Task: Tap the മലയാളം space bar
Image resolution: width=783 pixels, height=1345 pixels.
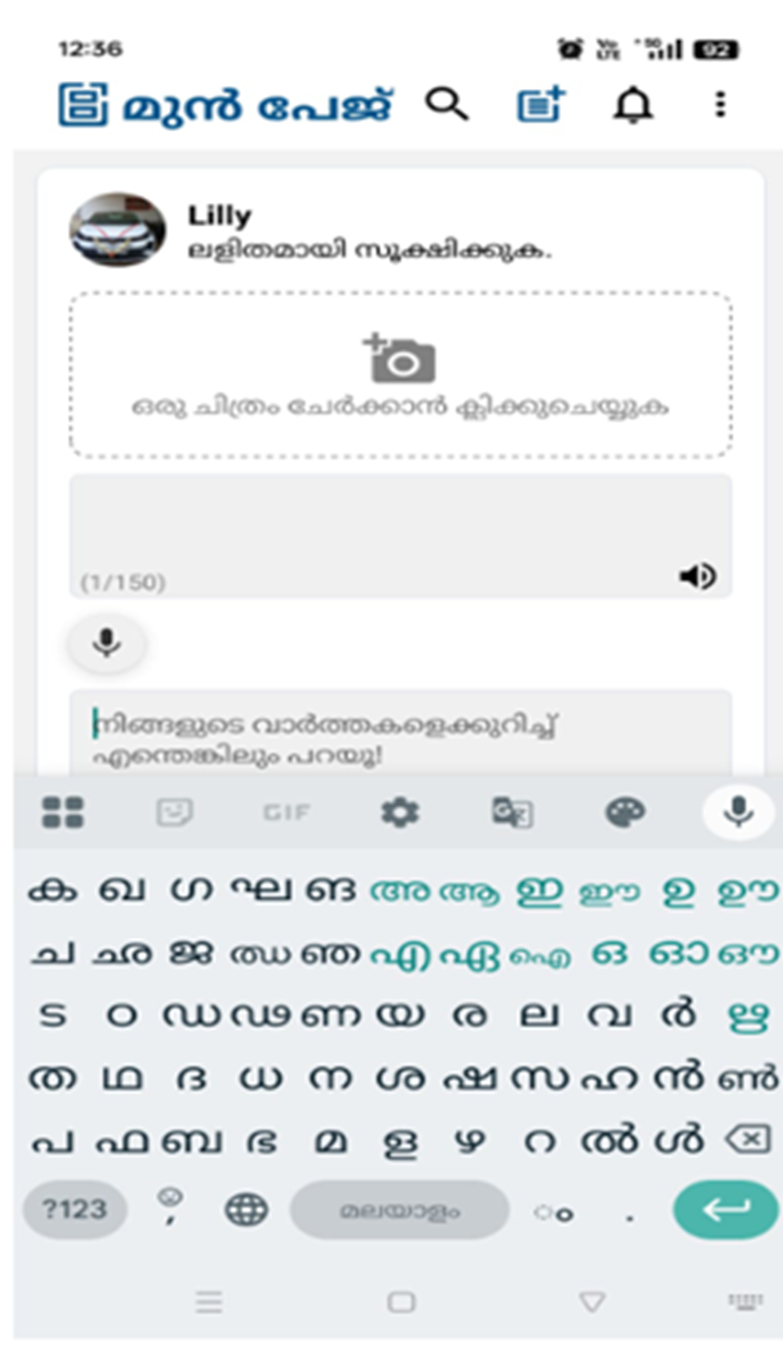Action: (x=399, y=1210)
